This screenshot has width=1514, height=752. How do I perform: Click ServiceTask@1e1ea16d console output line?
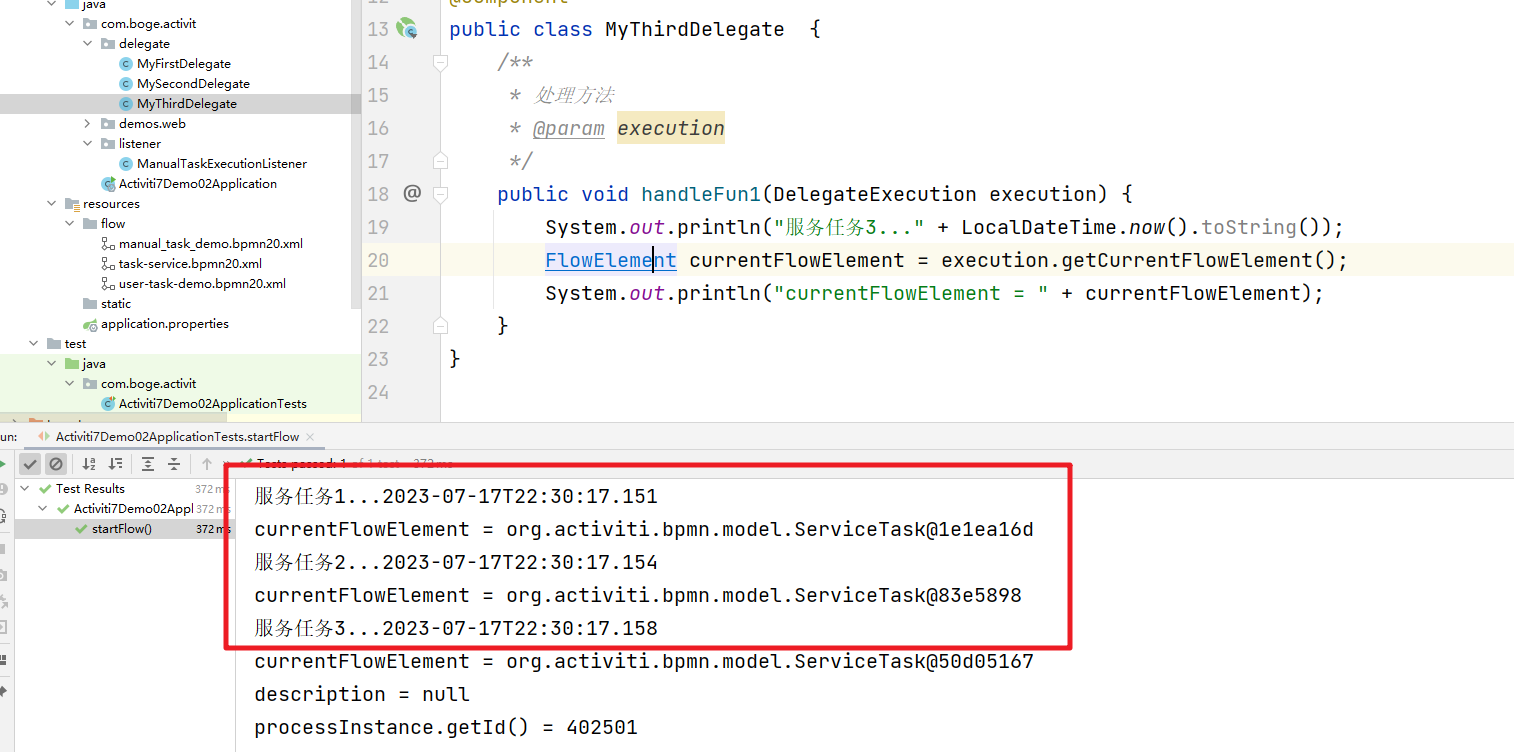pos(644,529)
